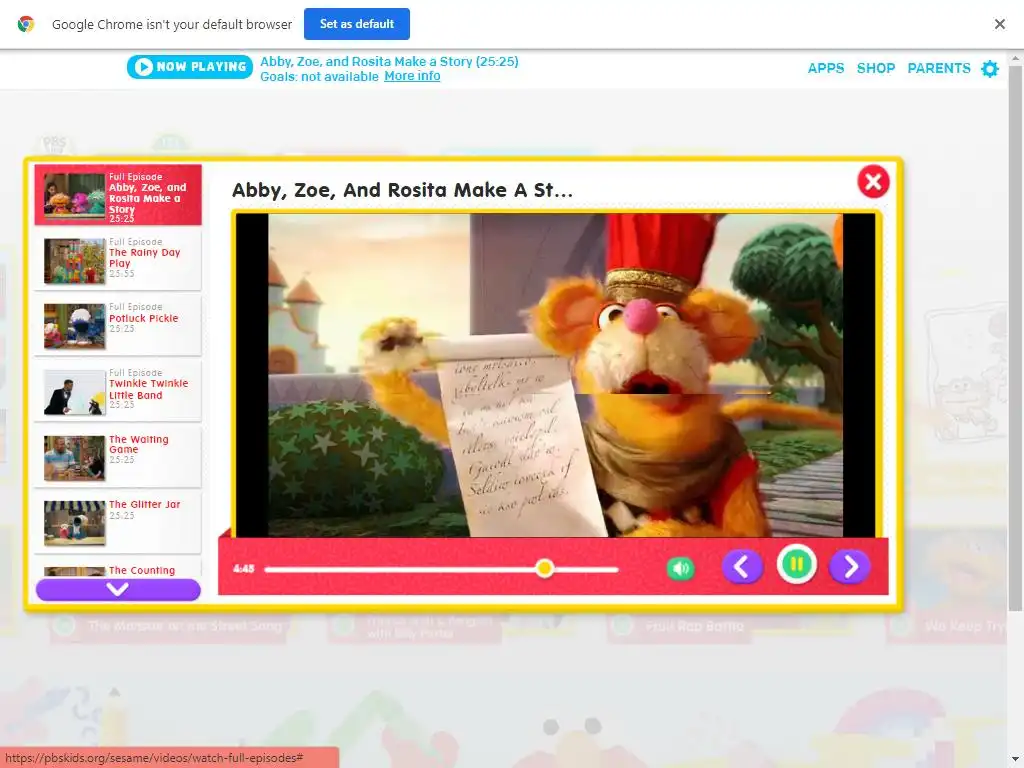Click the now playing episode title link
This screenshot has height=768, width=1024.
point(389,61)
